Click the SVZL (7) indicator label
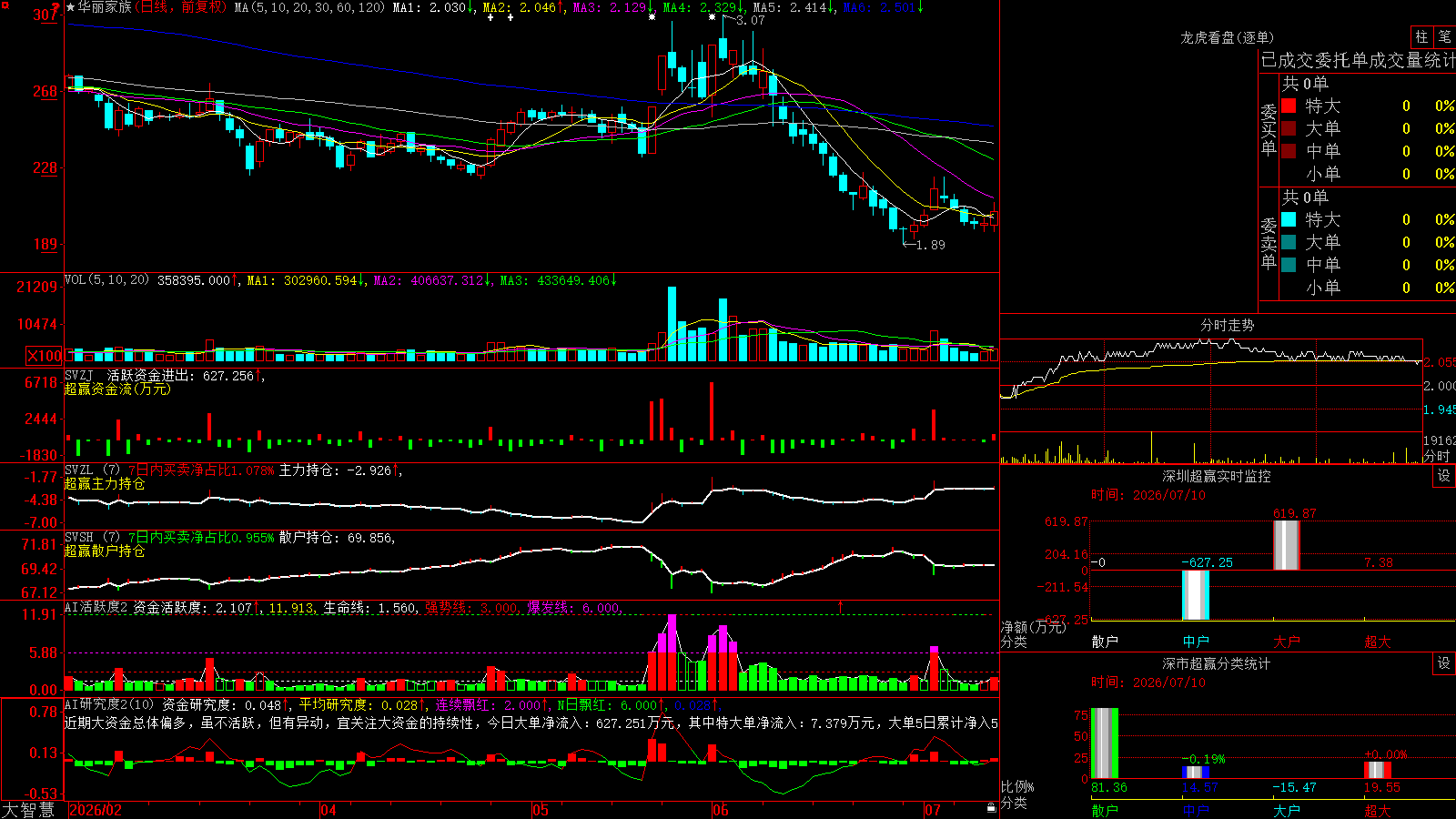This screenshot has height=819, width=1456. 93,470
